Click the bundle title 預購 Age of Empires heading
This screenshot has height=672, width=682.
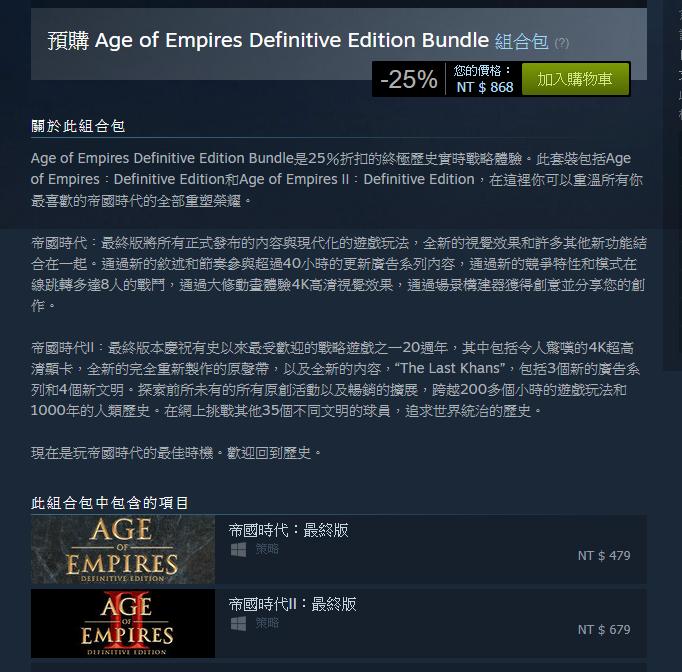(x=268, y=40)
